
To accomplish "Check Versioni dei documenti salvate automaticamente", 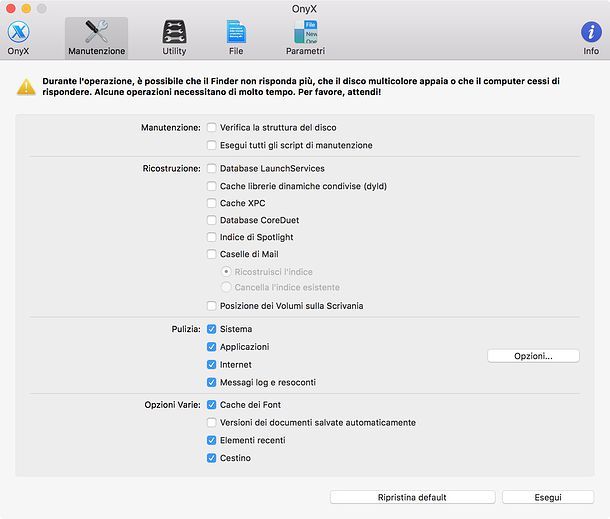I will (x=212, y=423).
